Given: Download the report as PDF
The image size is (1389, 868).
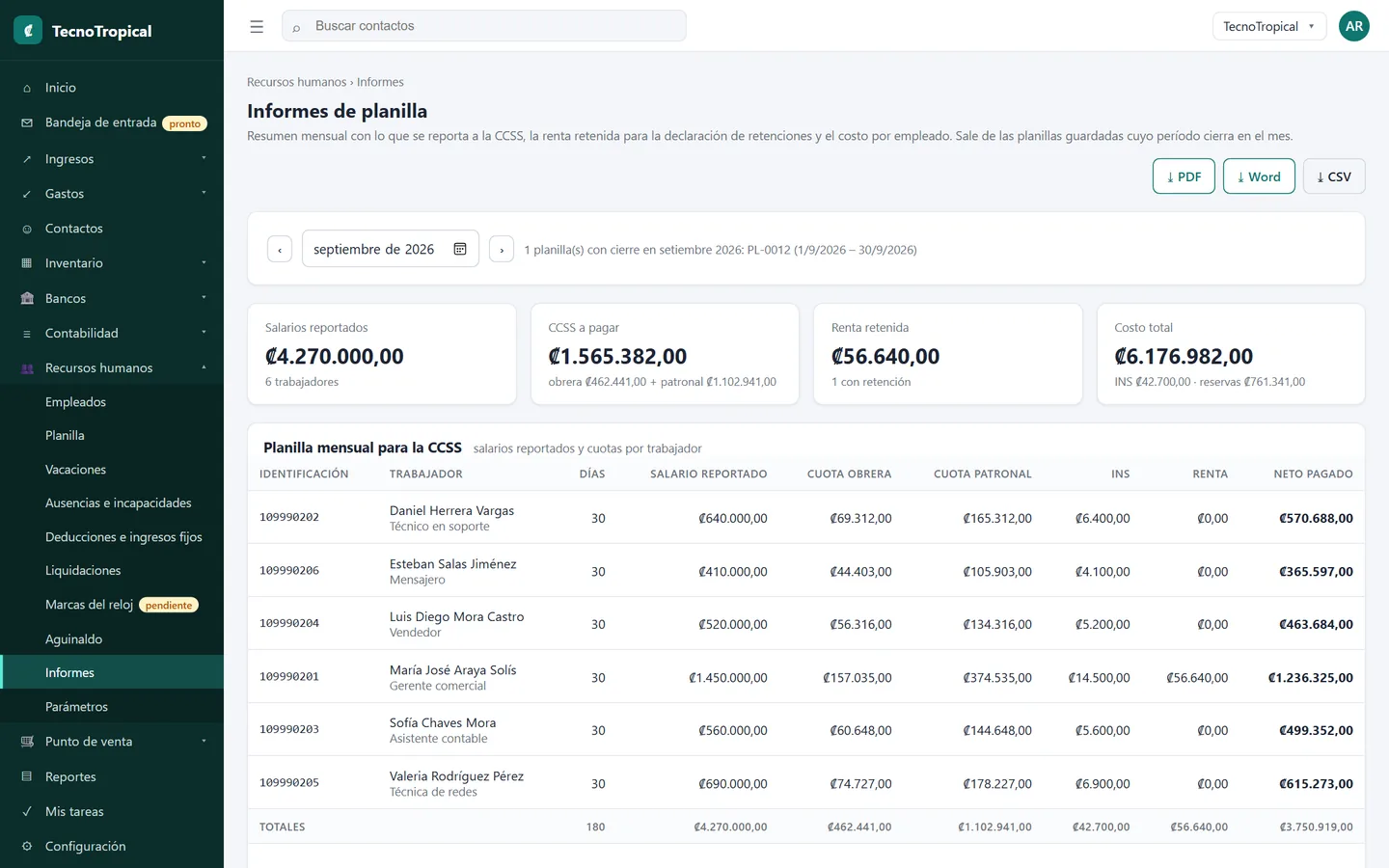Looking at the screenshot, I should coord(1184,176).
